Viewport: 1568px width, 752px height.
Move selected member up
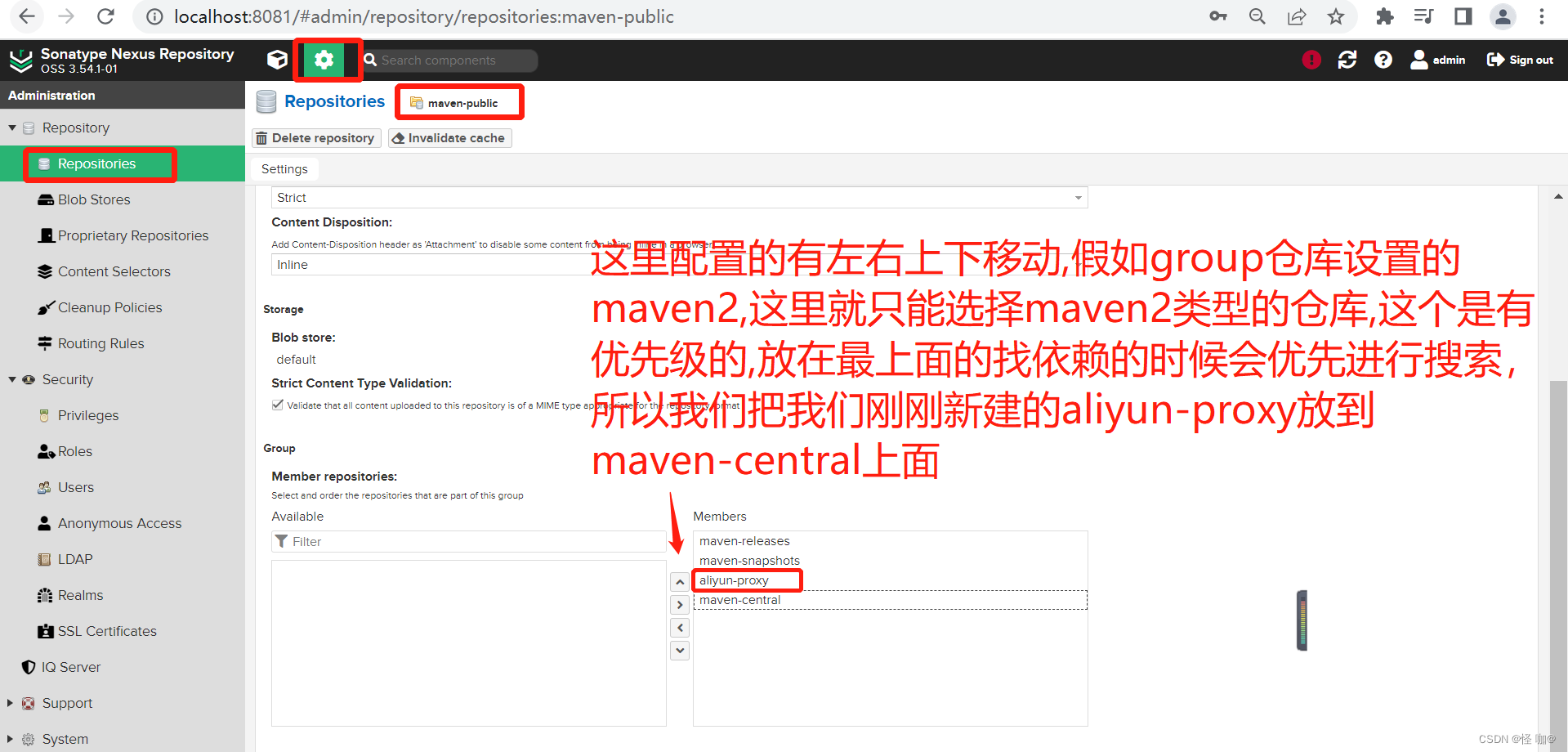coord(680,582)
